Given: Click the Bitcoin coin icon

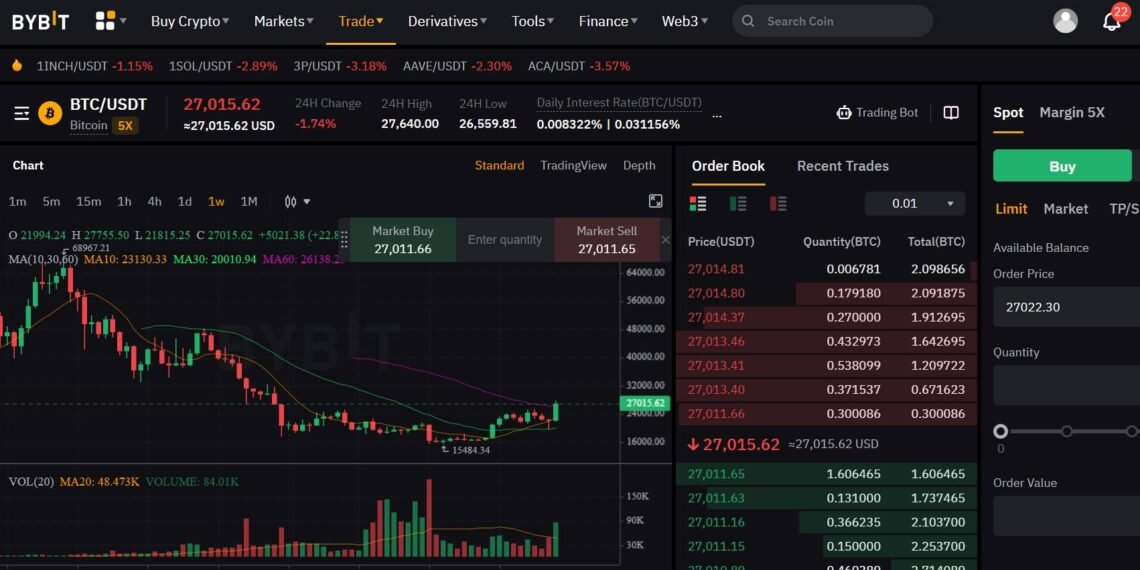Looking at the screenshot, I should point(50,113).
